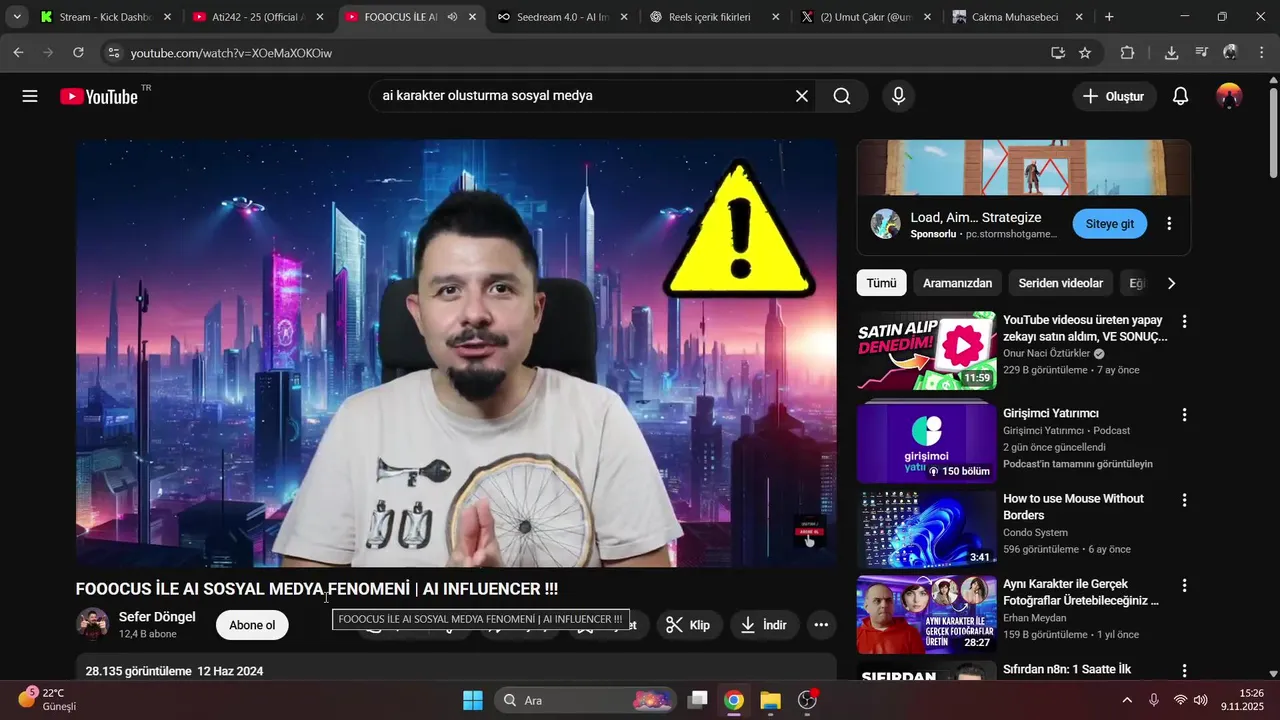Open options for Mouse Without Borders video

[1185, 499]
